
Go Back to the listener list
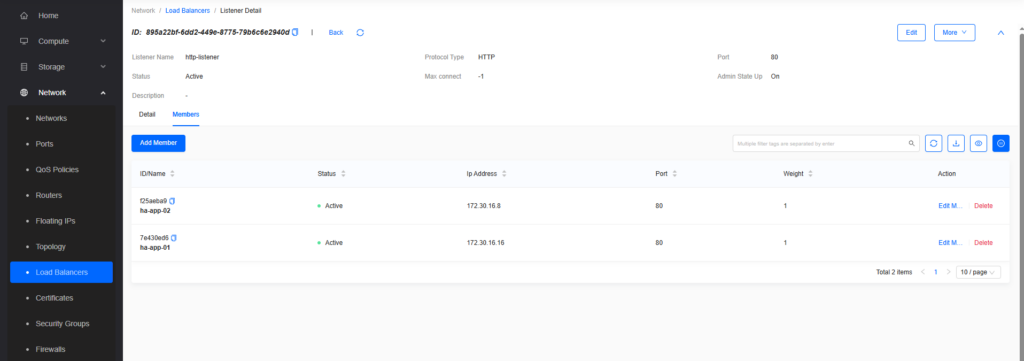pyautogui.click(x=336, y=32)
